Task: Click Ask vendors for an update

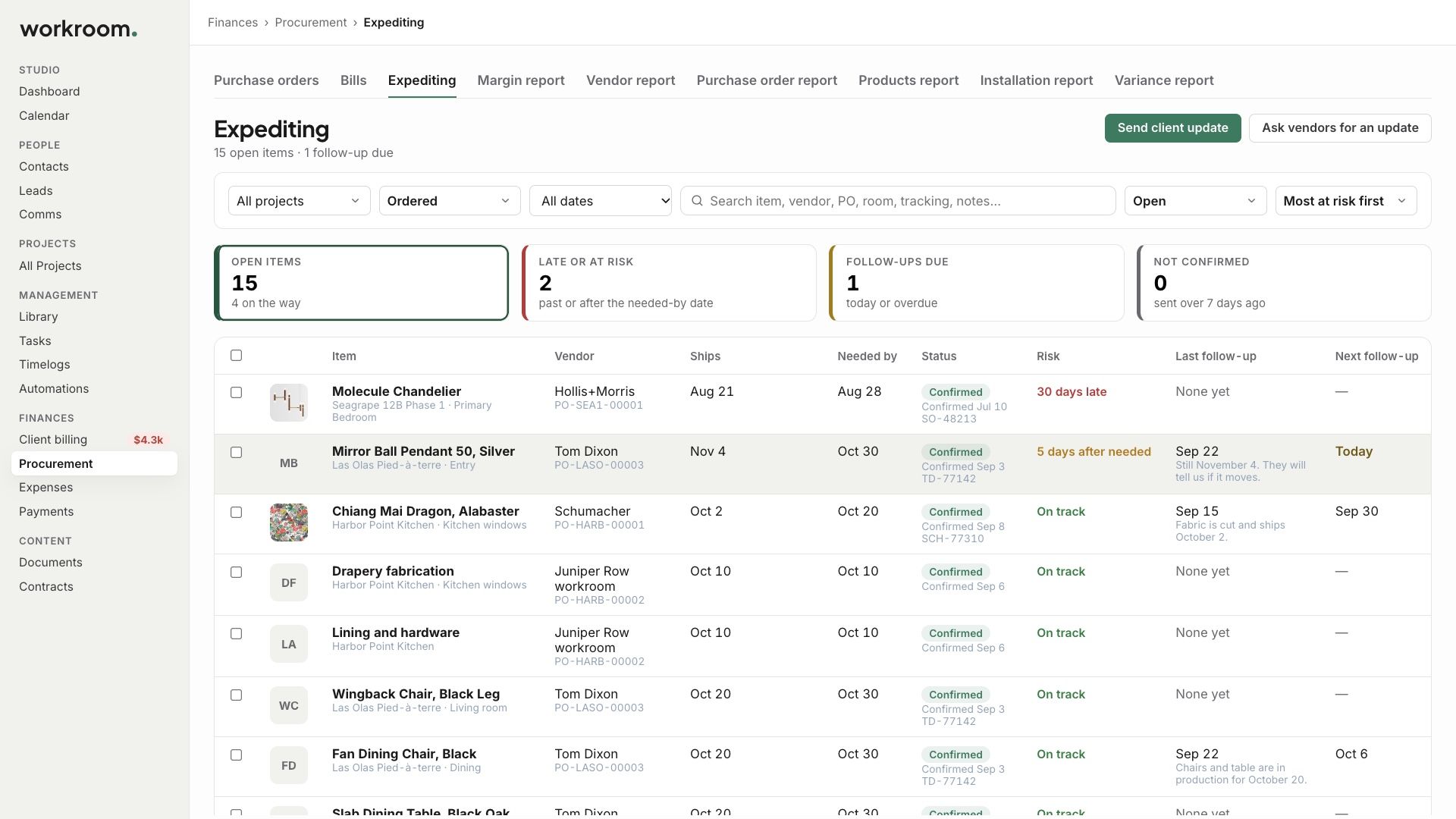Action: pos(1340,128)
